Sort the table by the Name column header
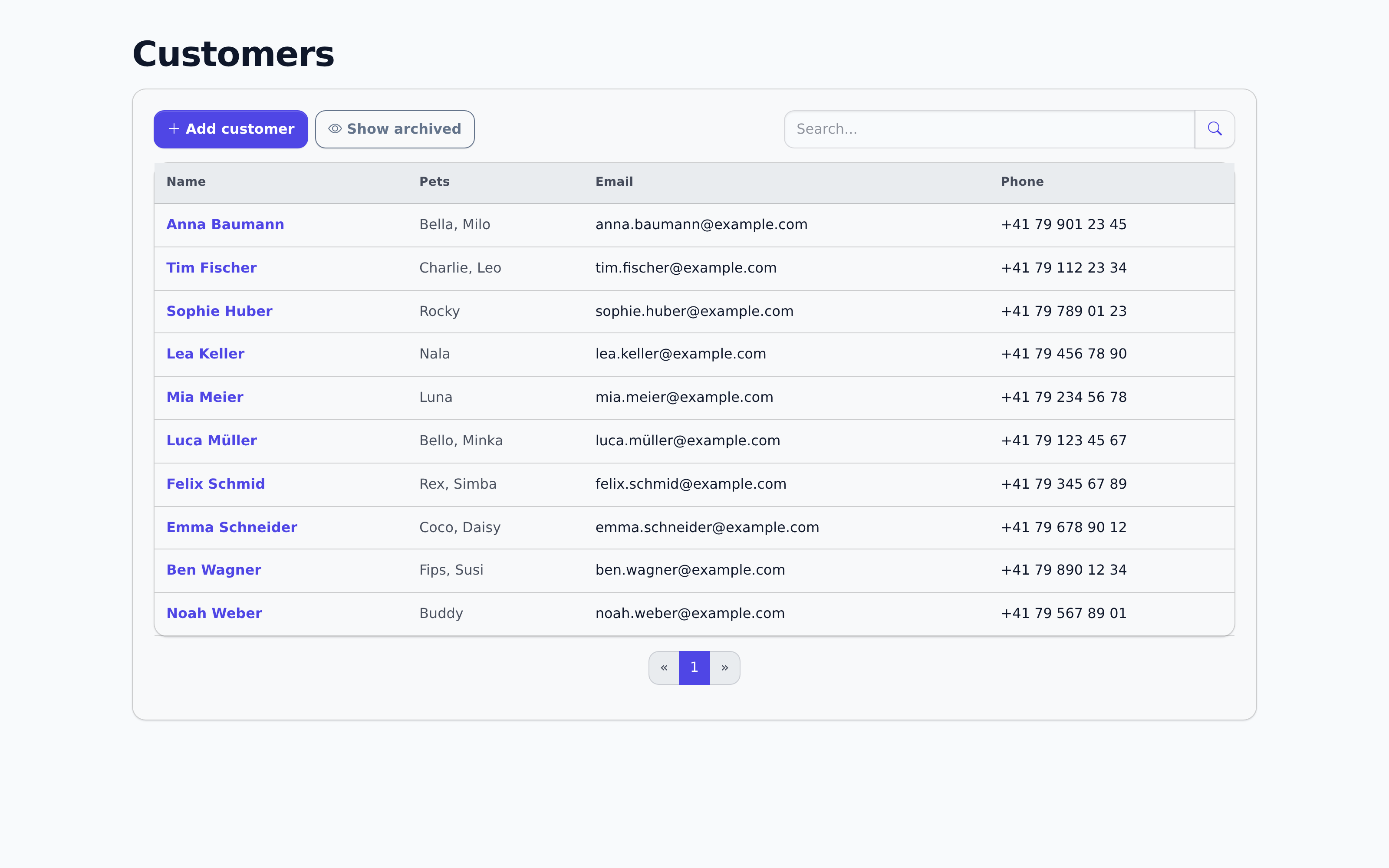This screenshot has width=1389, height=868. point(186,181)
